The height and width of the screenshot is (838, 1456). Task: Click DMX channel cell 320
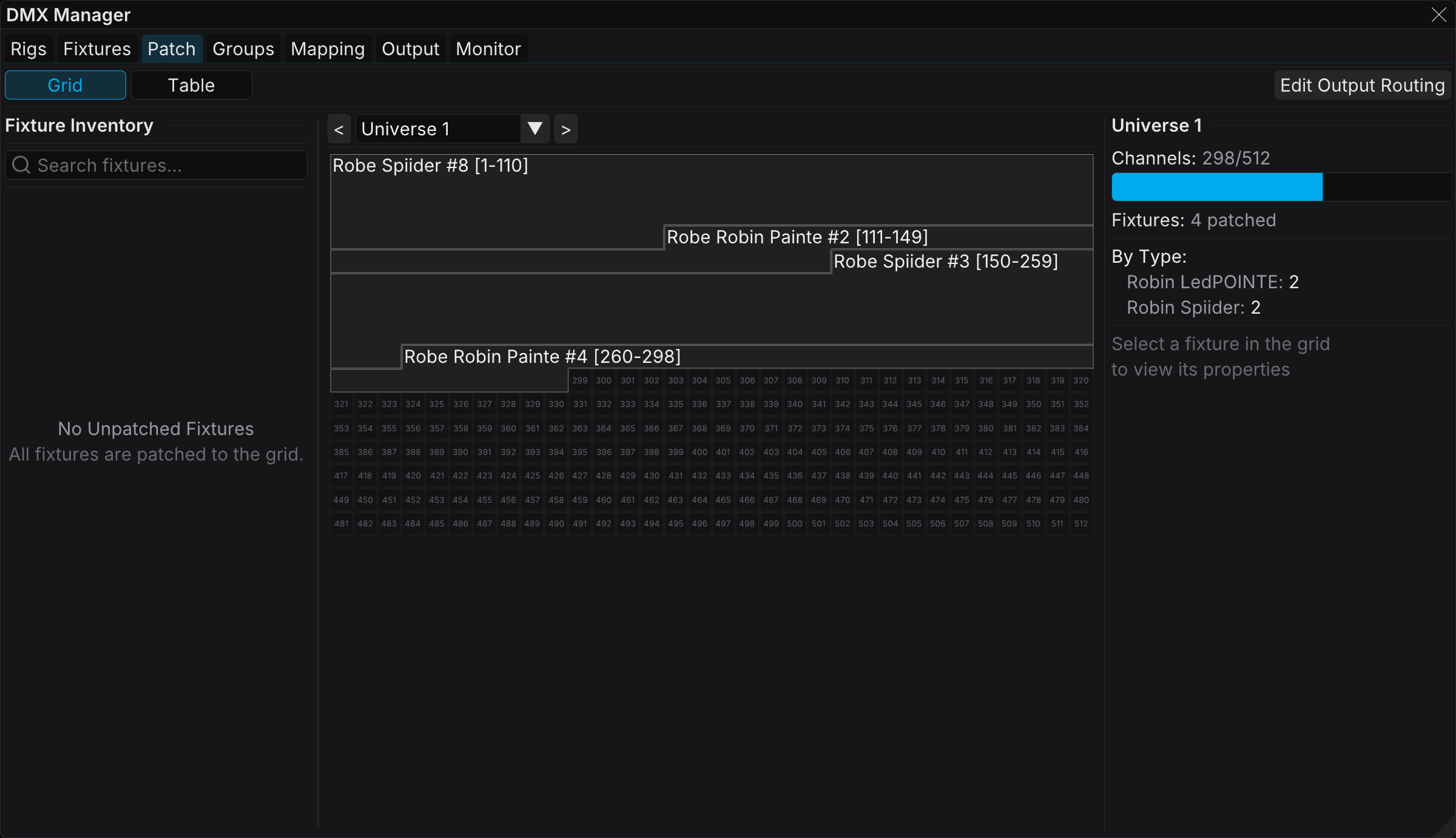point(1081,380)
